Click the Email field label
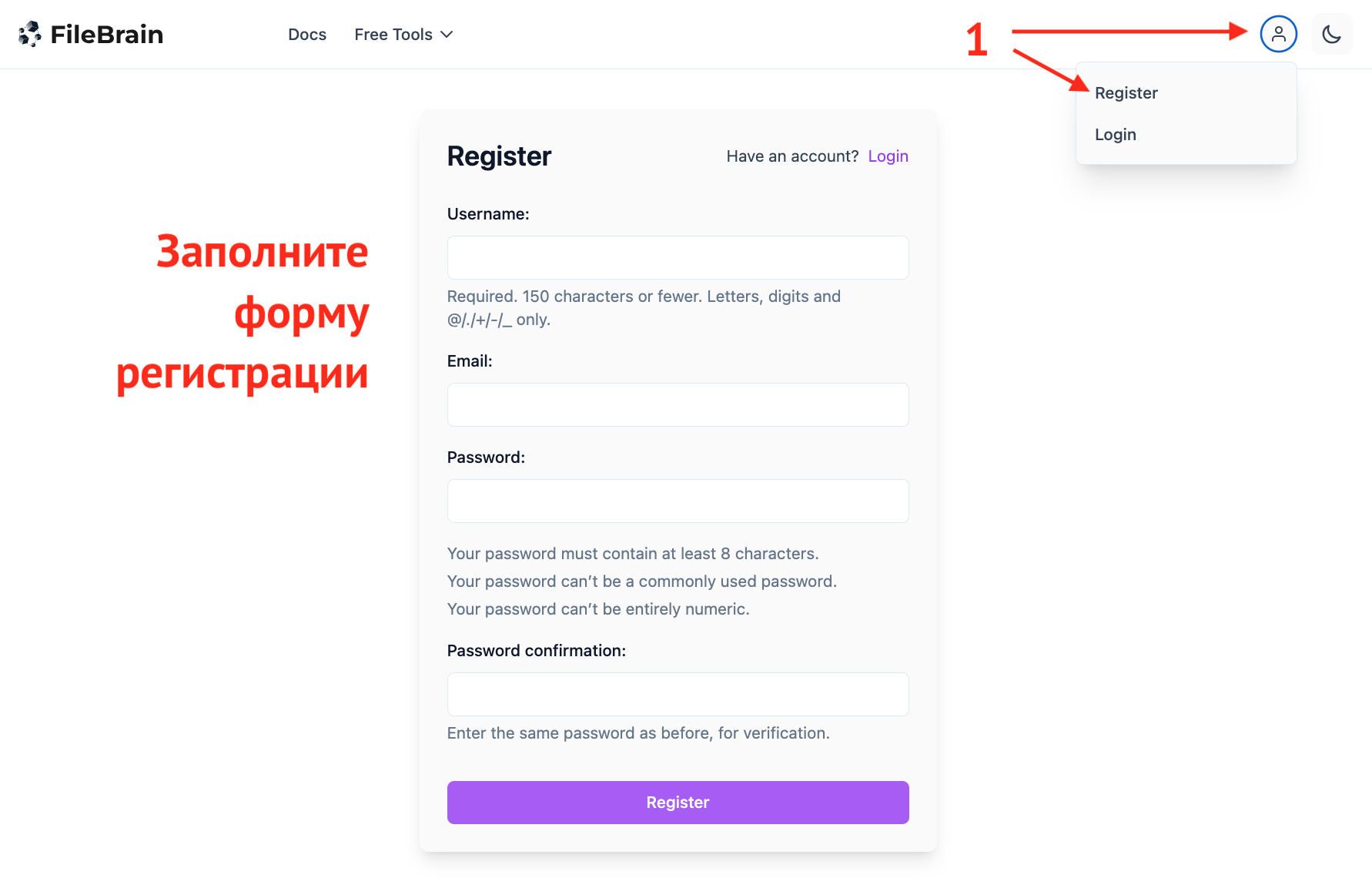The width and height of the screenshot is (1372, 895). [470, 361]
